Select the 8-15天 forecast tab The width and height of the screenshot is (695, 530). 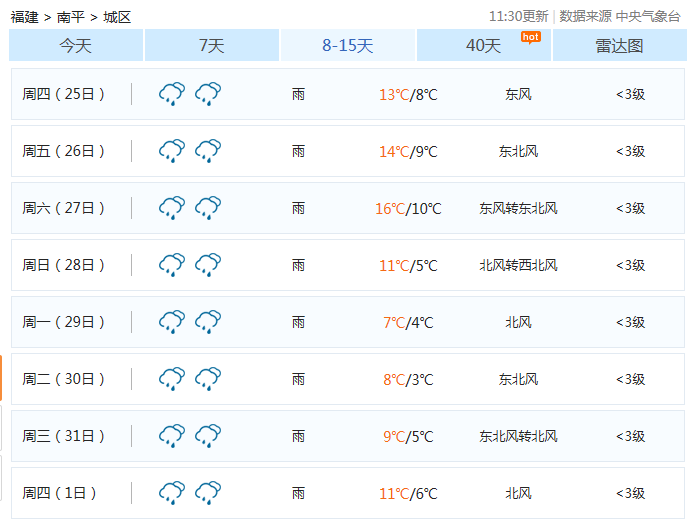point(348,46)
